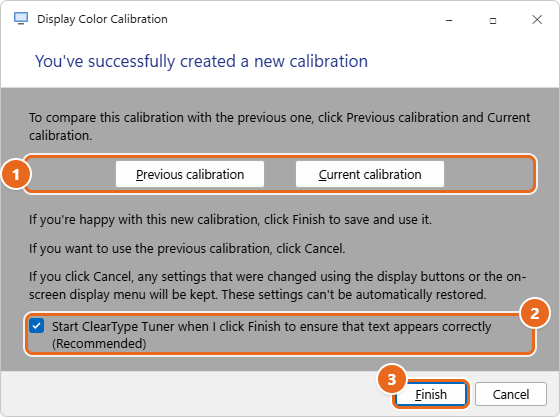The image size is (560, 418).
Task: Click Finish to save calibration
Action: tap(431, 394)
